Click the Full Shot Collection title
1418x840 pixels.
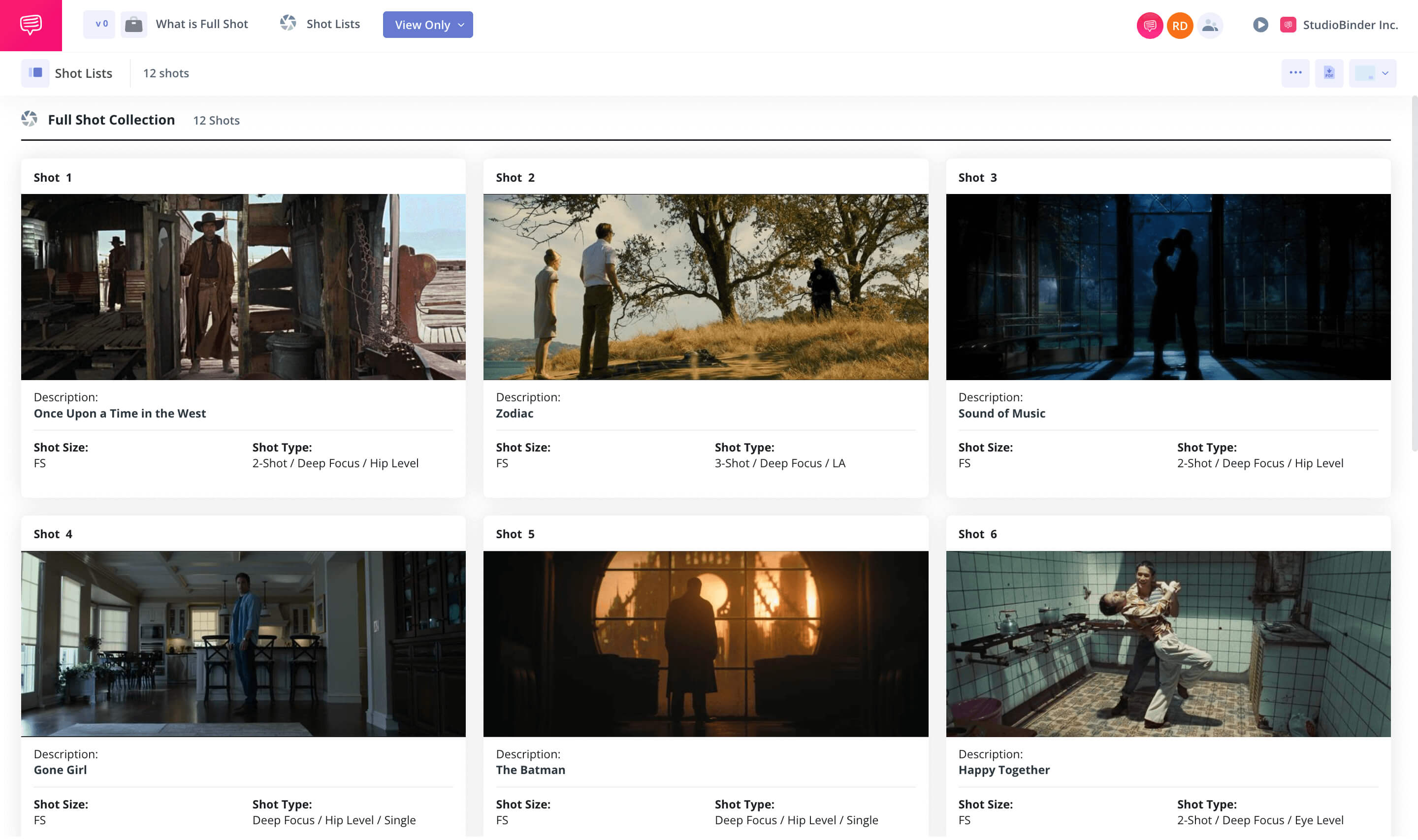(111, 120)
